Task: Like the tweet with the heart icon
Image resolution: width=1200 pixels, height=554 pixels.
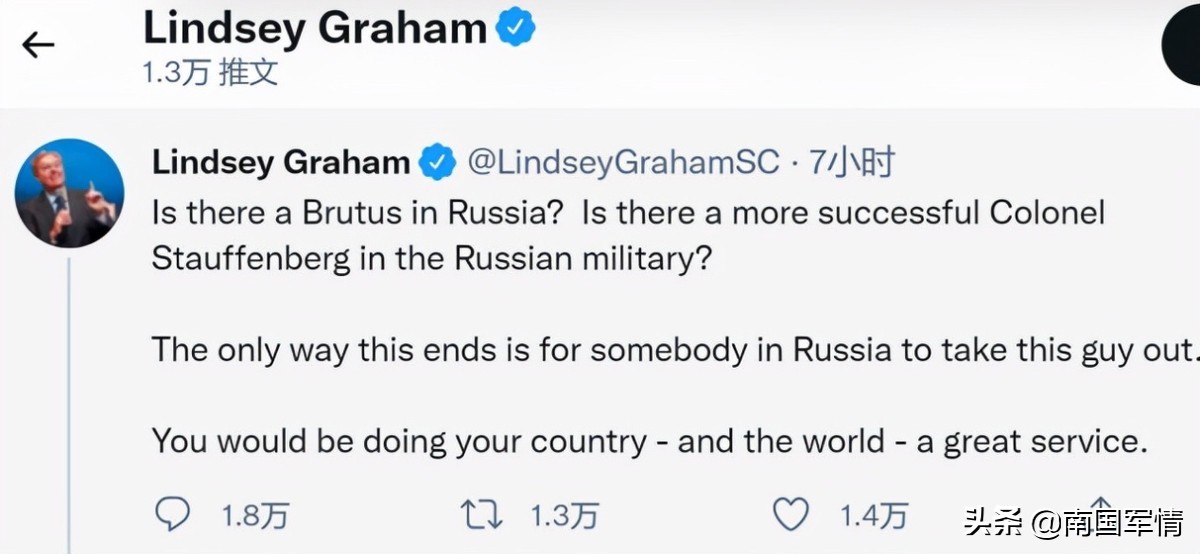Action: 791,514
